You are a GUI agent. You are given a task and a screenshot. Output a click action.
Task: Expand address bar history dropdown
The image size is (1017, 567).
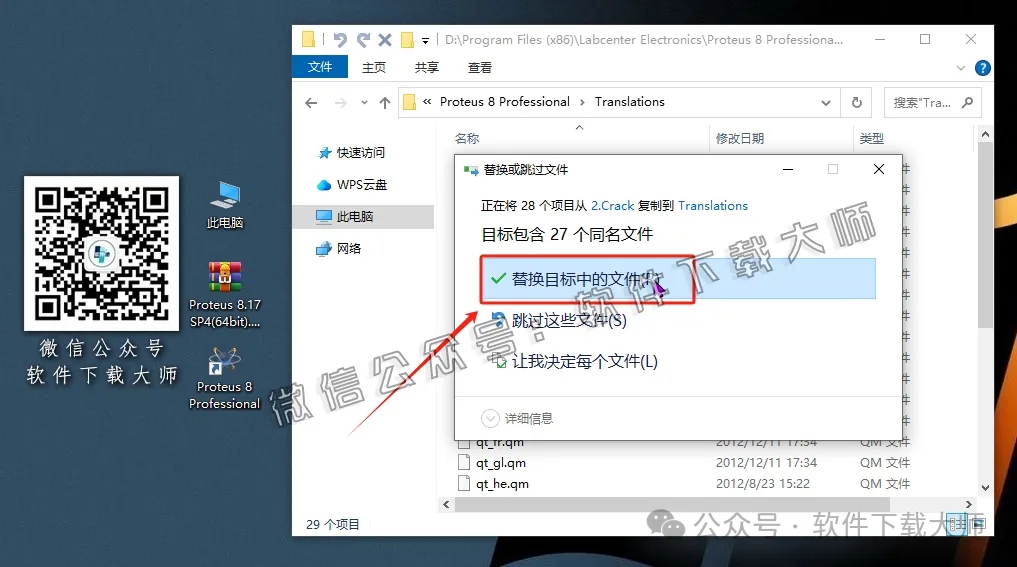[826, 103]
